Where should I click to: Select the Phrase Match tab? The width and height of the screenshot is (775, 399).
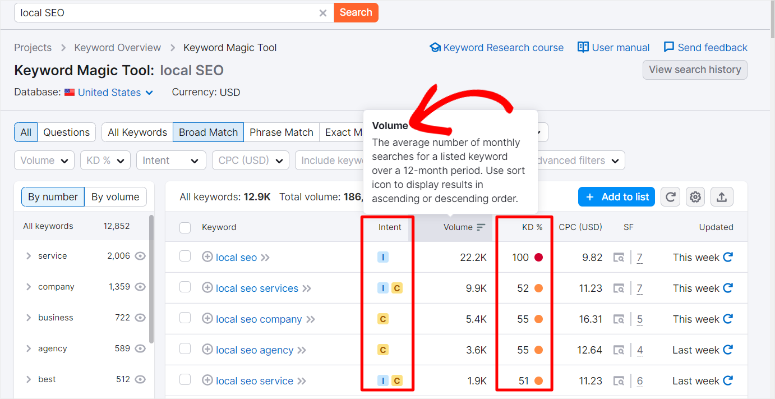(281, 133)
